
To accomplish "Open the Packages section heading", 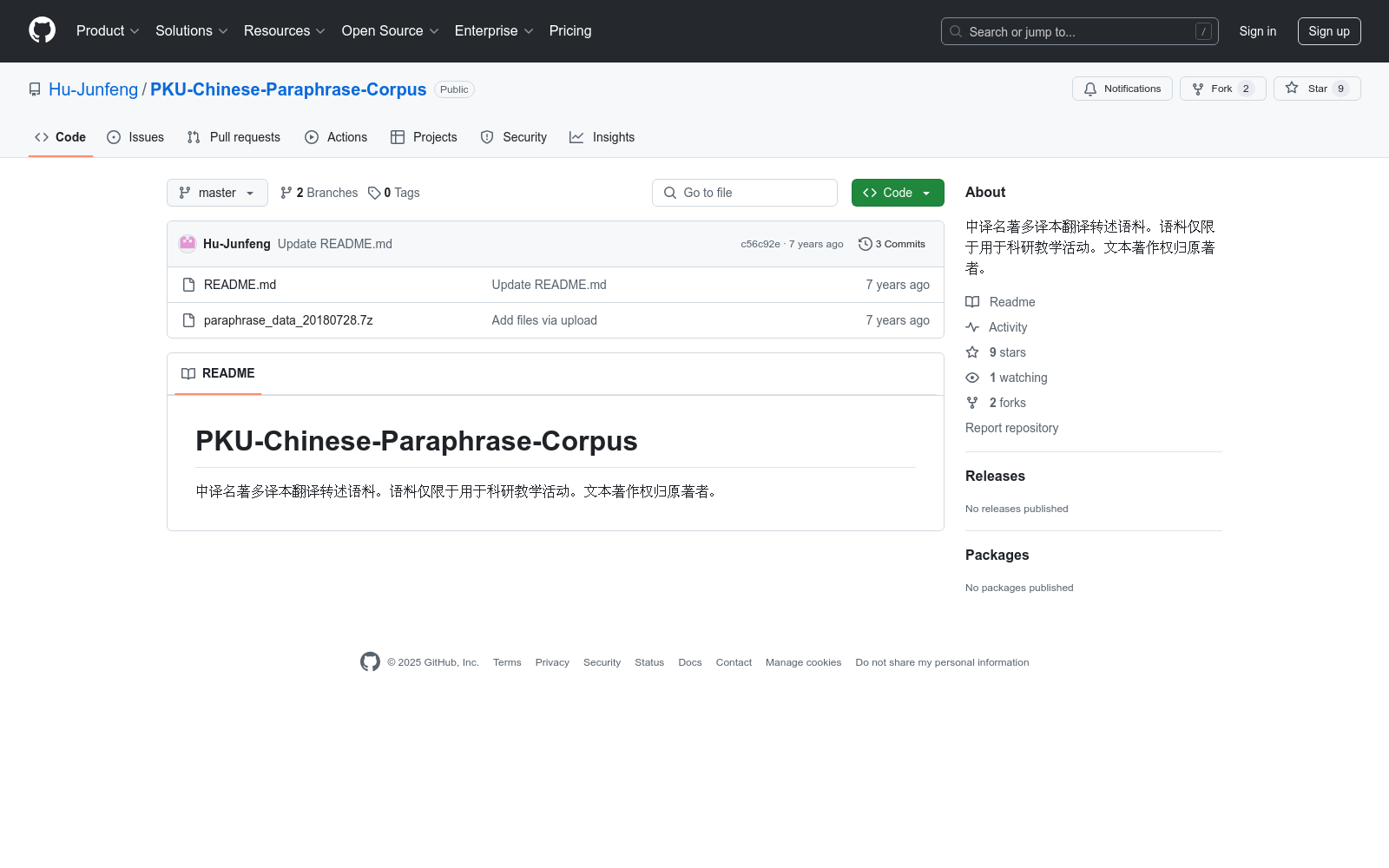I will (997, 555).
